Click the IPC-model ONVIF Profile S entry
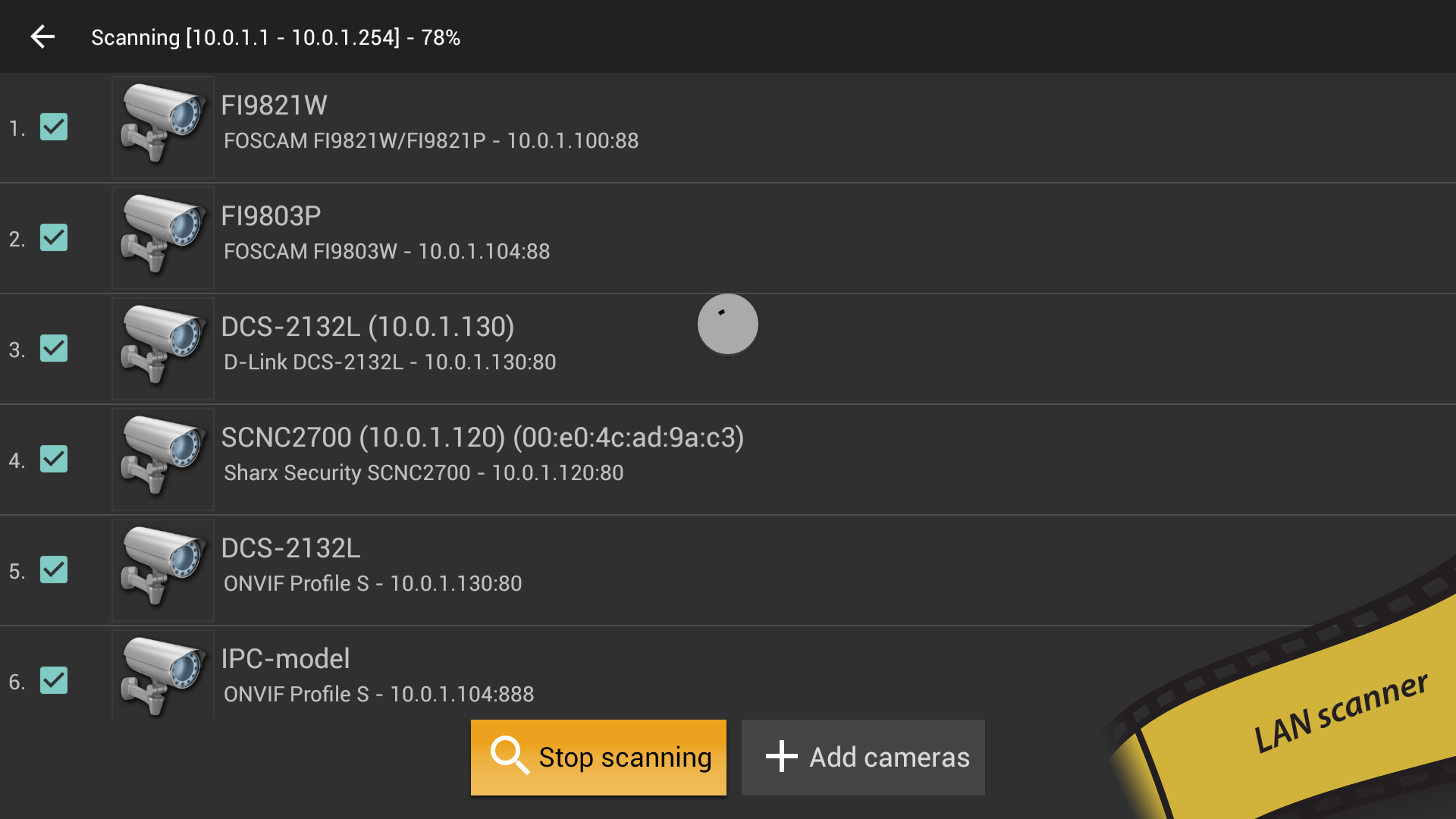The height and width of the screenshot is (819, 1456). 378,695
